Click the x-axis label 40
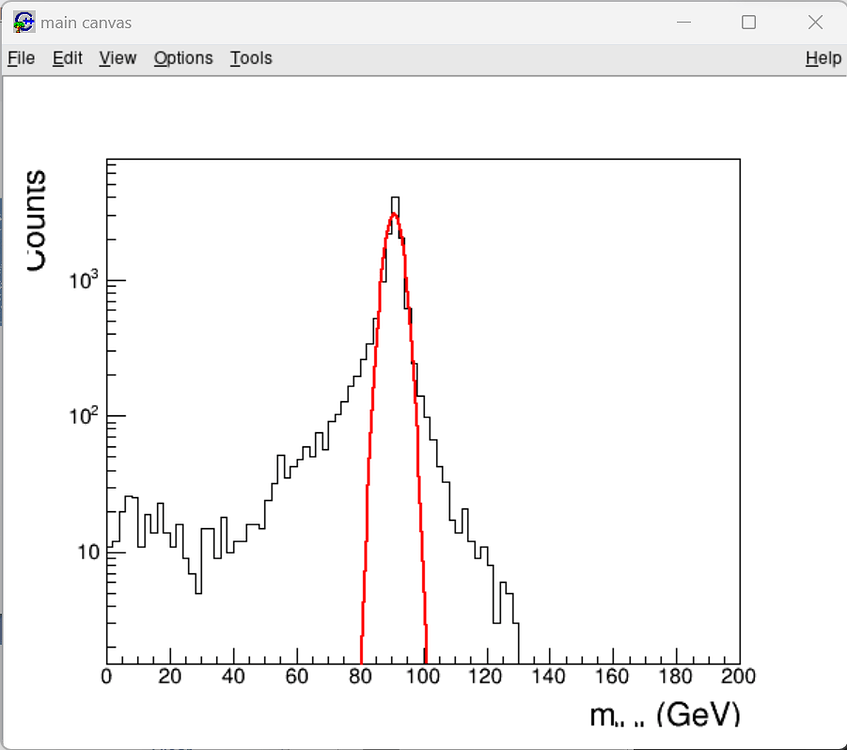Image resolution: width=847 pixels, height=750 pixels. pos(233,677)
